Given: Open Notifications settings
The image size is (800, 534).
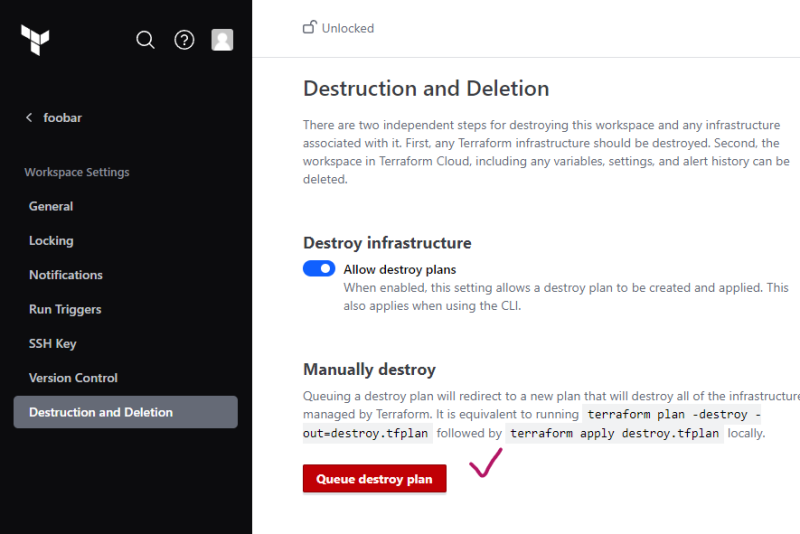Looking at the screenshot, I should [66, 275].
